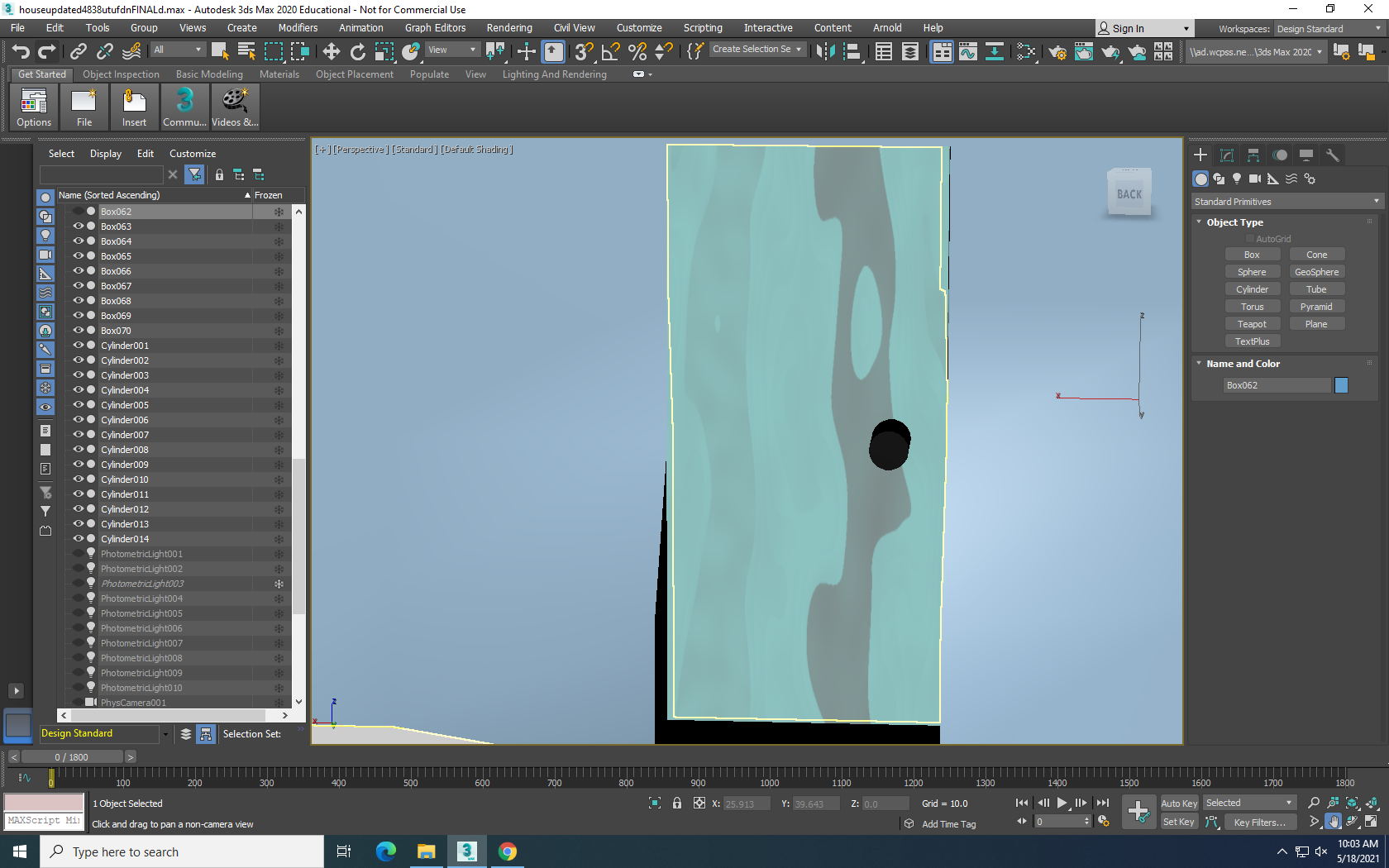Open Select by Name list tool
The image size is (1389, 868).
[246, 51]
